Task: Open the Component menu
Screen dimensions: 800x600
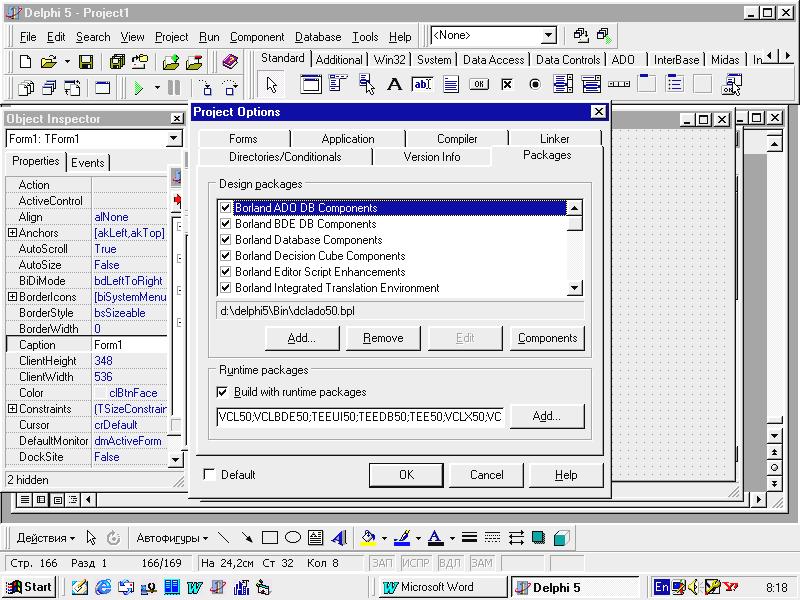Action: coord(257,37)
